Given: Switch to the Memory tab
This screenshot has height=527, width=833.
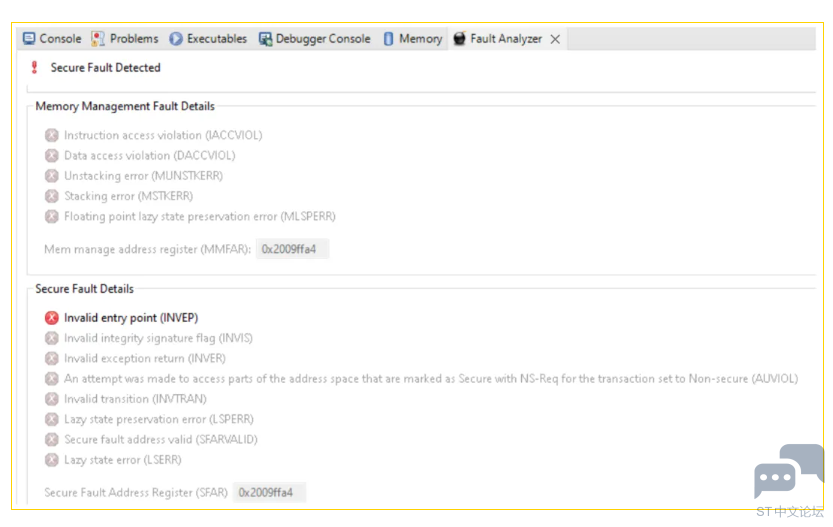Looking at the screenshot, I should pos(412,39).
